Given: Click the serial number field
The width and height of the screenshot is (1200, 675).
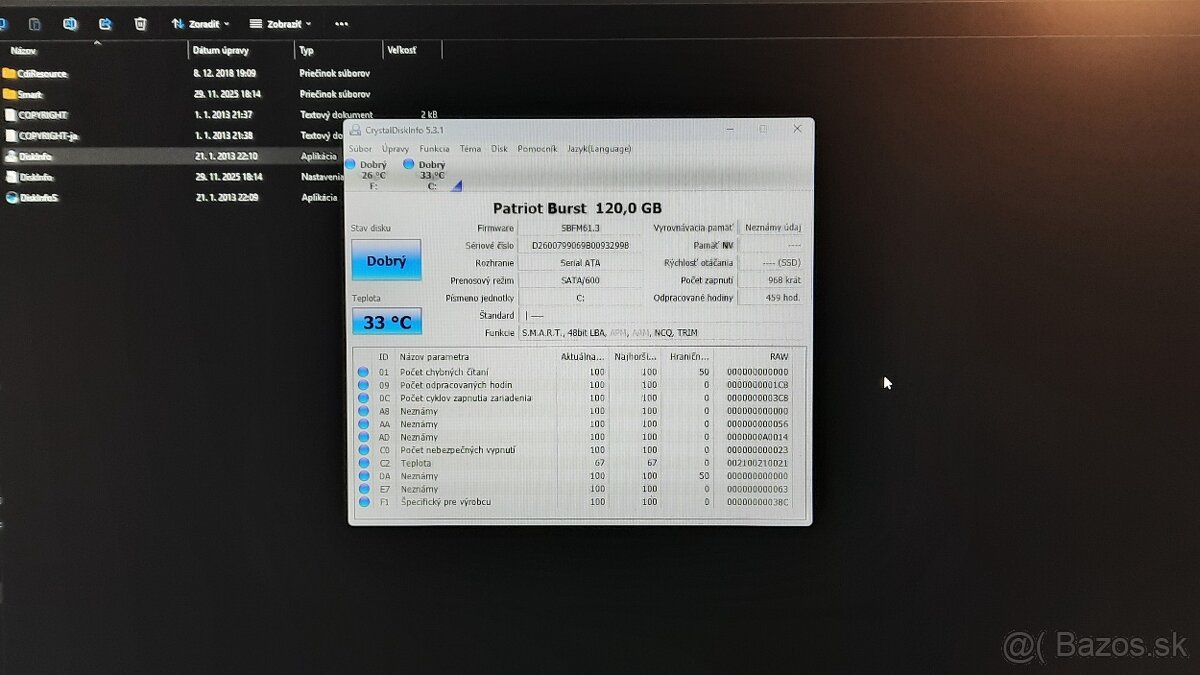Looking at the screenshot, I should click(x=580, y=245).
